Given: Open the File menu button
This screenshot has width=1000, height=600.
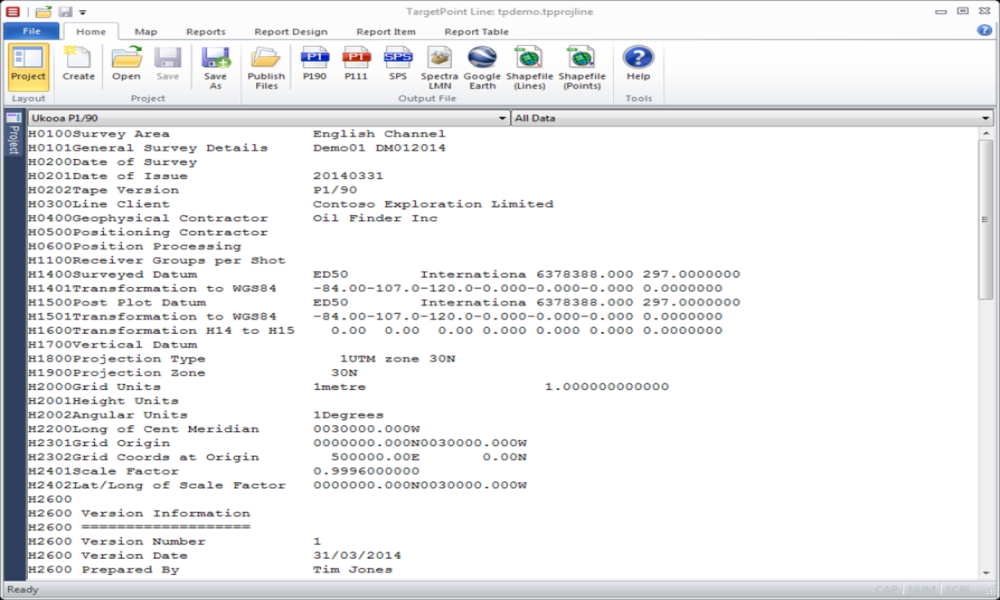Looking at the screenshot, I should point(32,32).
